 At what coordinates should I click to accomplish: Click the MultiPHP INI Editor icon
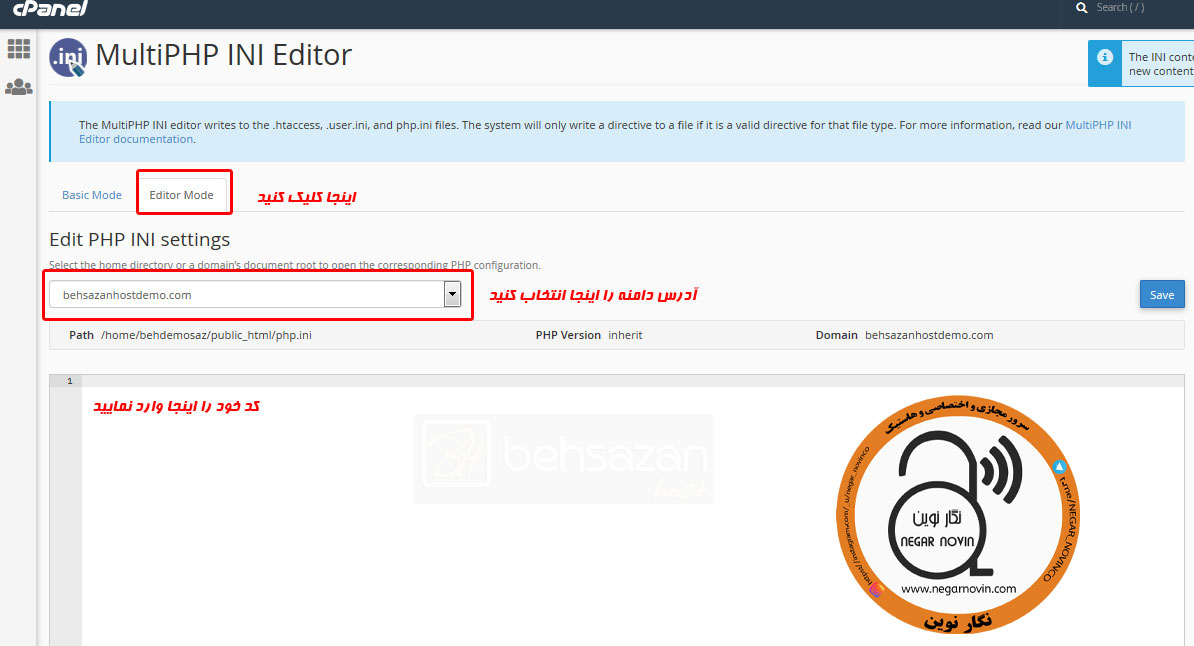[69, 58]
